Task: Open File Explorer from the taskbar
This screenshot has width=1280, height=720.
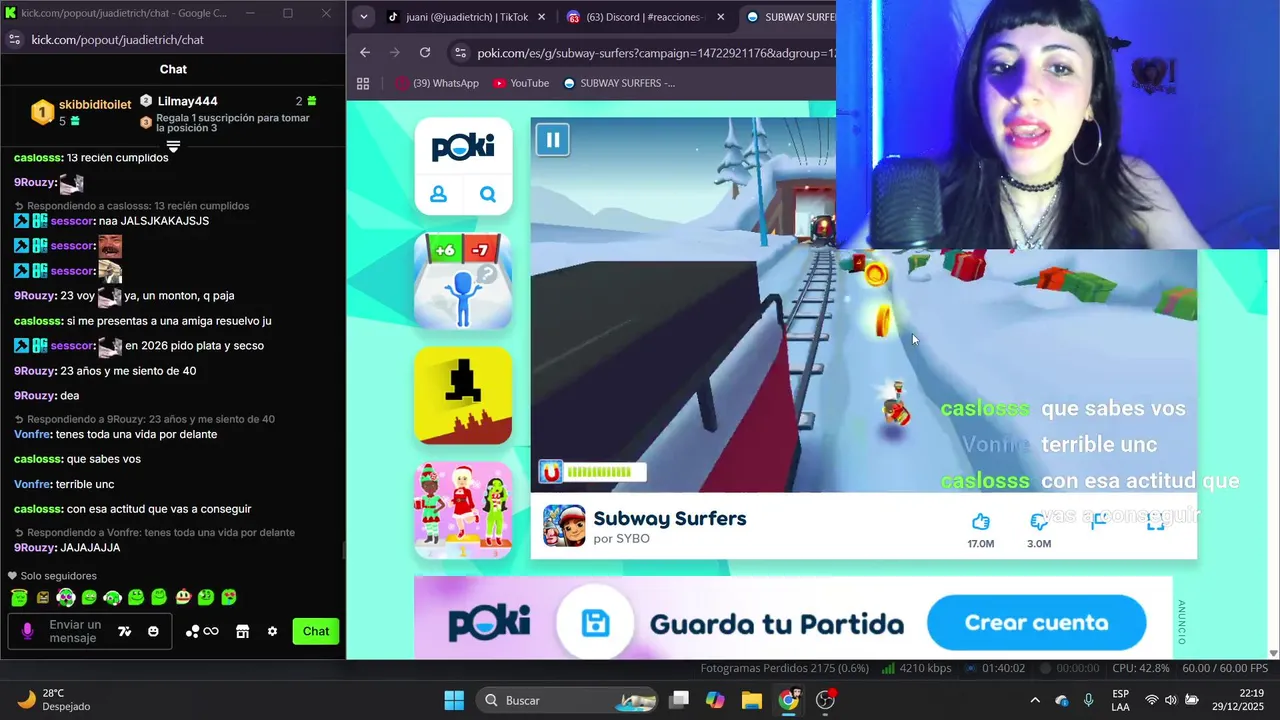Action: 752,700
